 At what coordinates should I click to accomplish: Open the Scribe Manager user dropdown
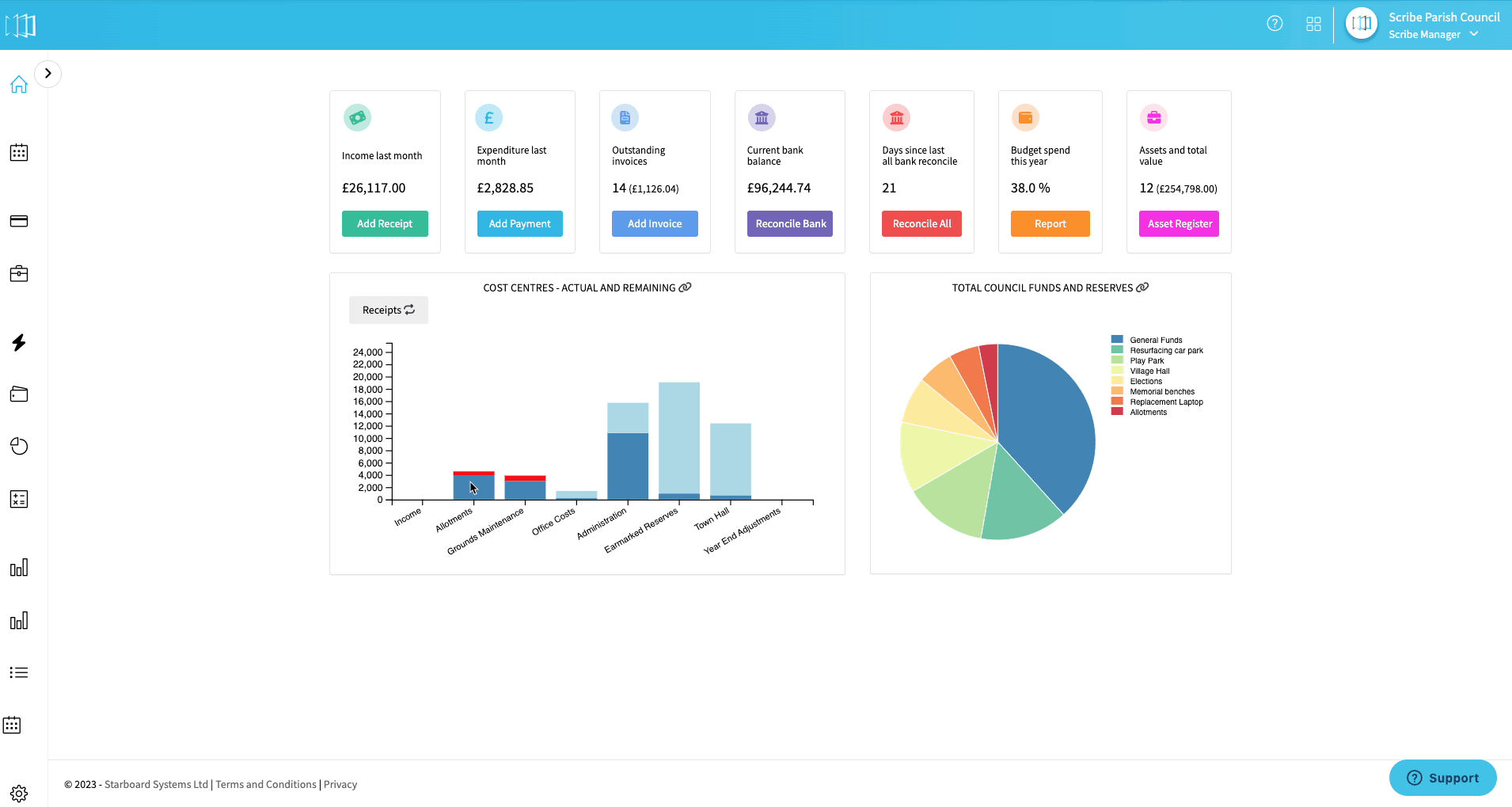pyautogui.click(x=1433, y=34)
